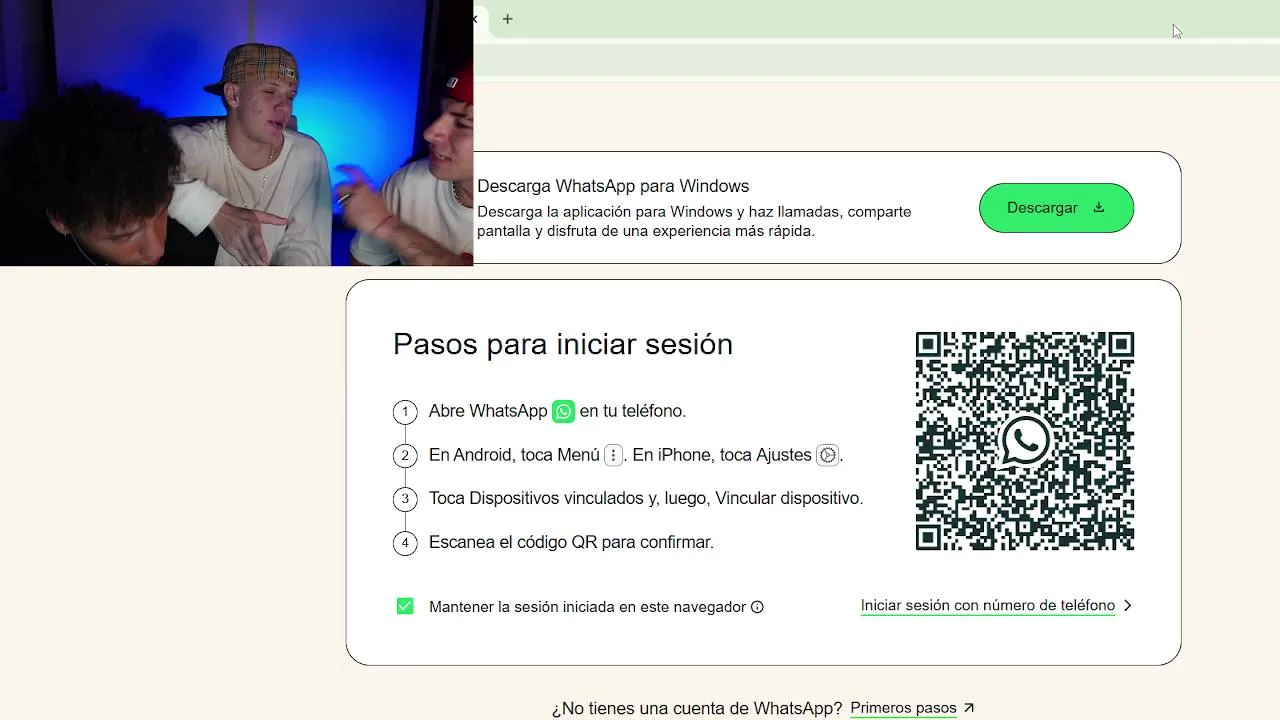Viewport: 1280px width, 720px height.
Task: Click the text Toca Dispositivos vinculados step
Action: (646, 498)
